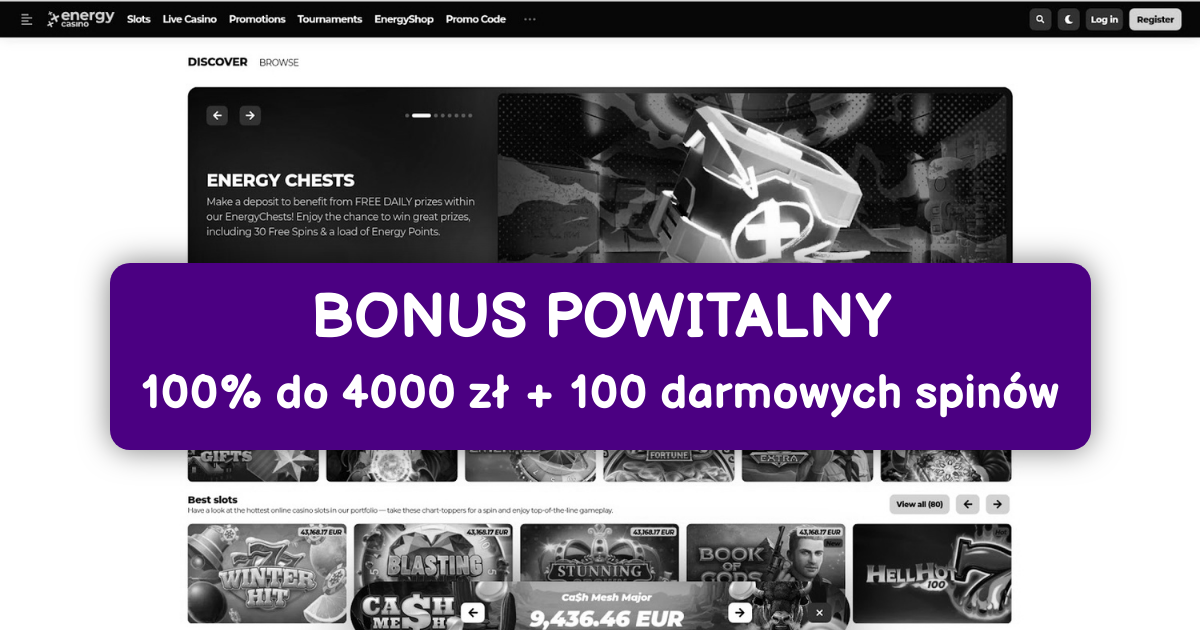The image size is (1200, 630).
Task: Show previous Best slots games
Action: click(x=967, y=504)
